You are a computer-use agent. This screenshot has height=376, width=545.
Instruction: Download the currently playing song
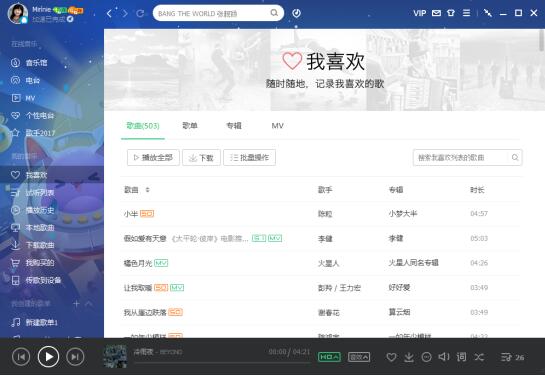tap(409, 357)
